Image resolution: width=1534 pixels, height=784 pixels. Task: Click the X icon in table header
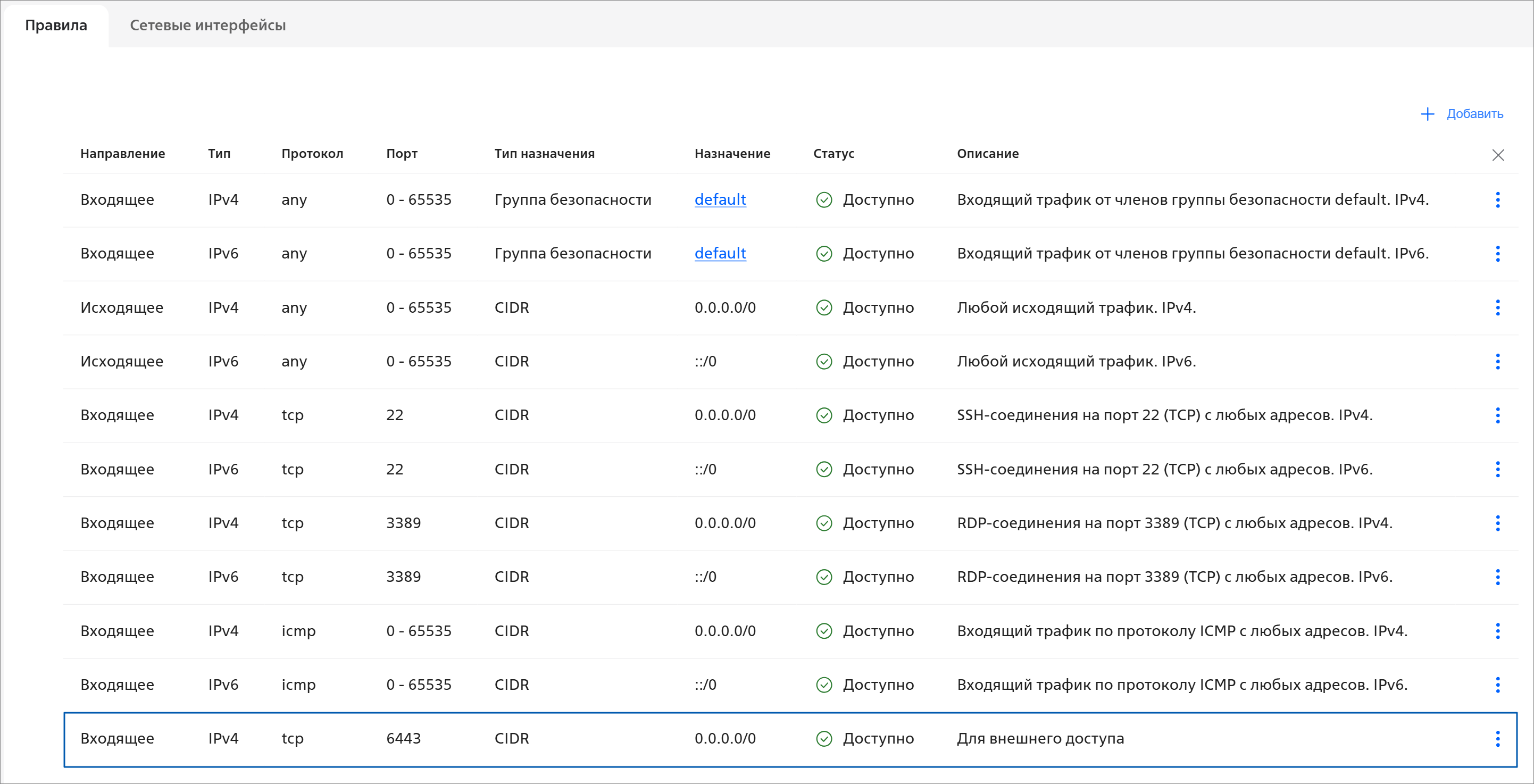click(x=1498, y=155)
